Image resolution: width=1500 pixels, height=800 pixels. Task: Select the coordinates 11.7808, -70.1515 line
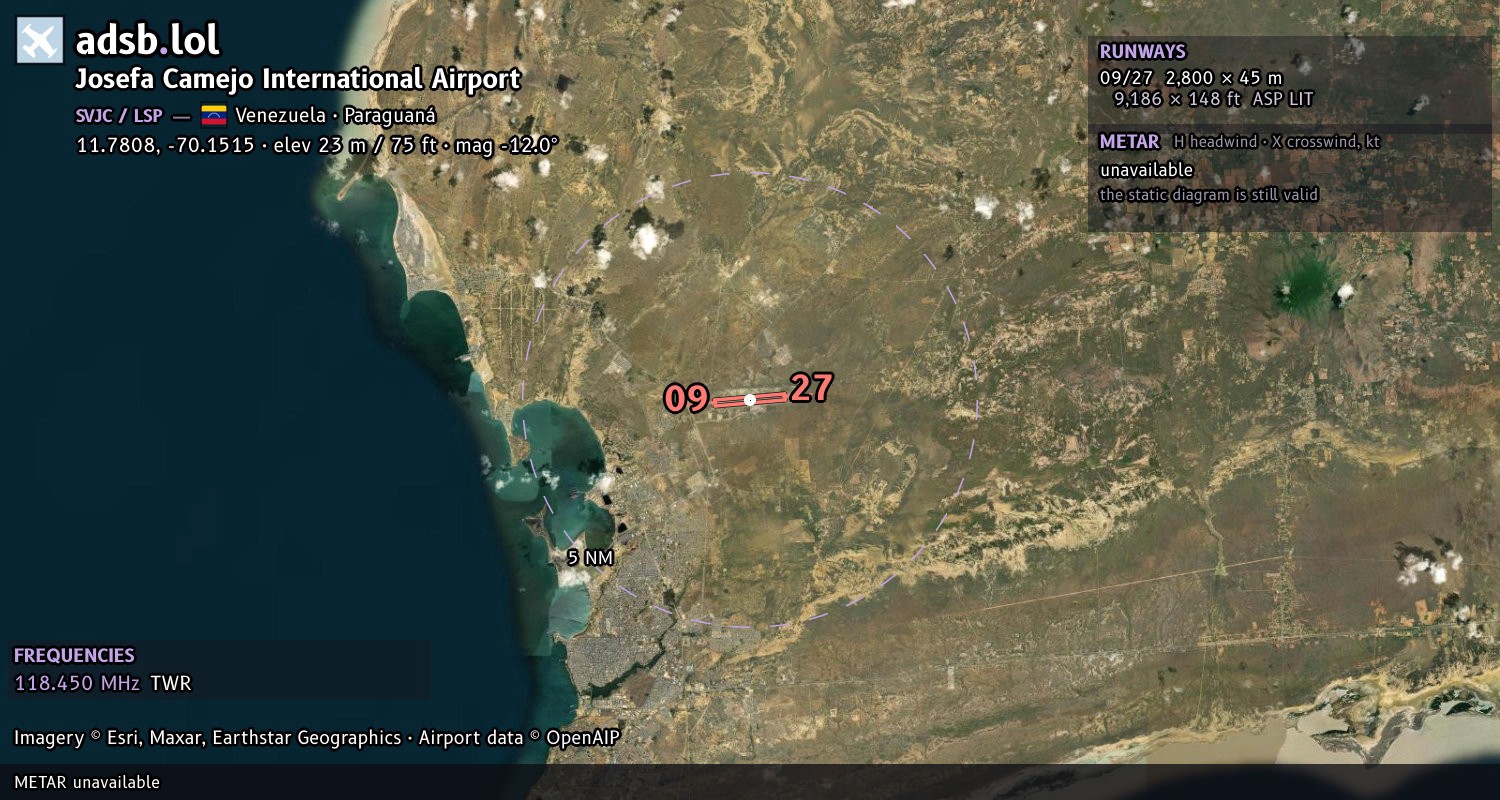coord(316,145)
